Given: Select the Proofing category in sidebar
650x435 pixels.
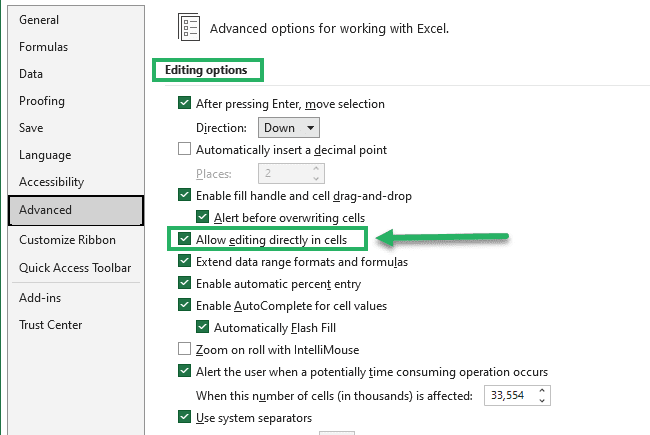Looking at the screenshot, I should coord(42,101).
